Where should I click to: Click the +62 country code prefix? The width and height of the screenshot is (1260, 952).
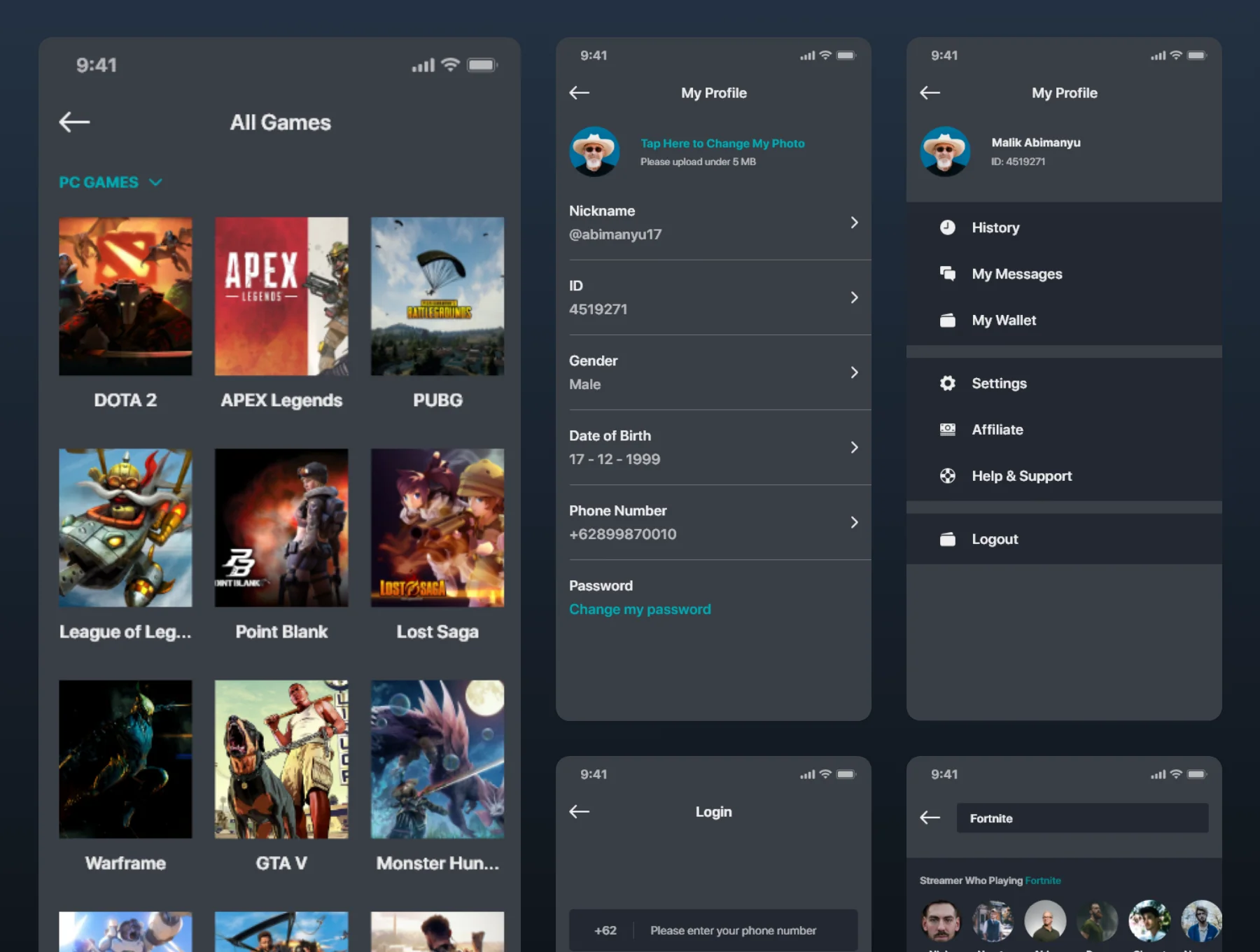(605, 930)
